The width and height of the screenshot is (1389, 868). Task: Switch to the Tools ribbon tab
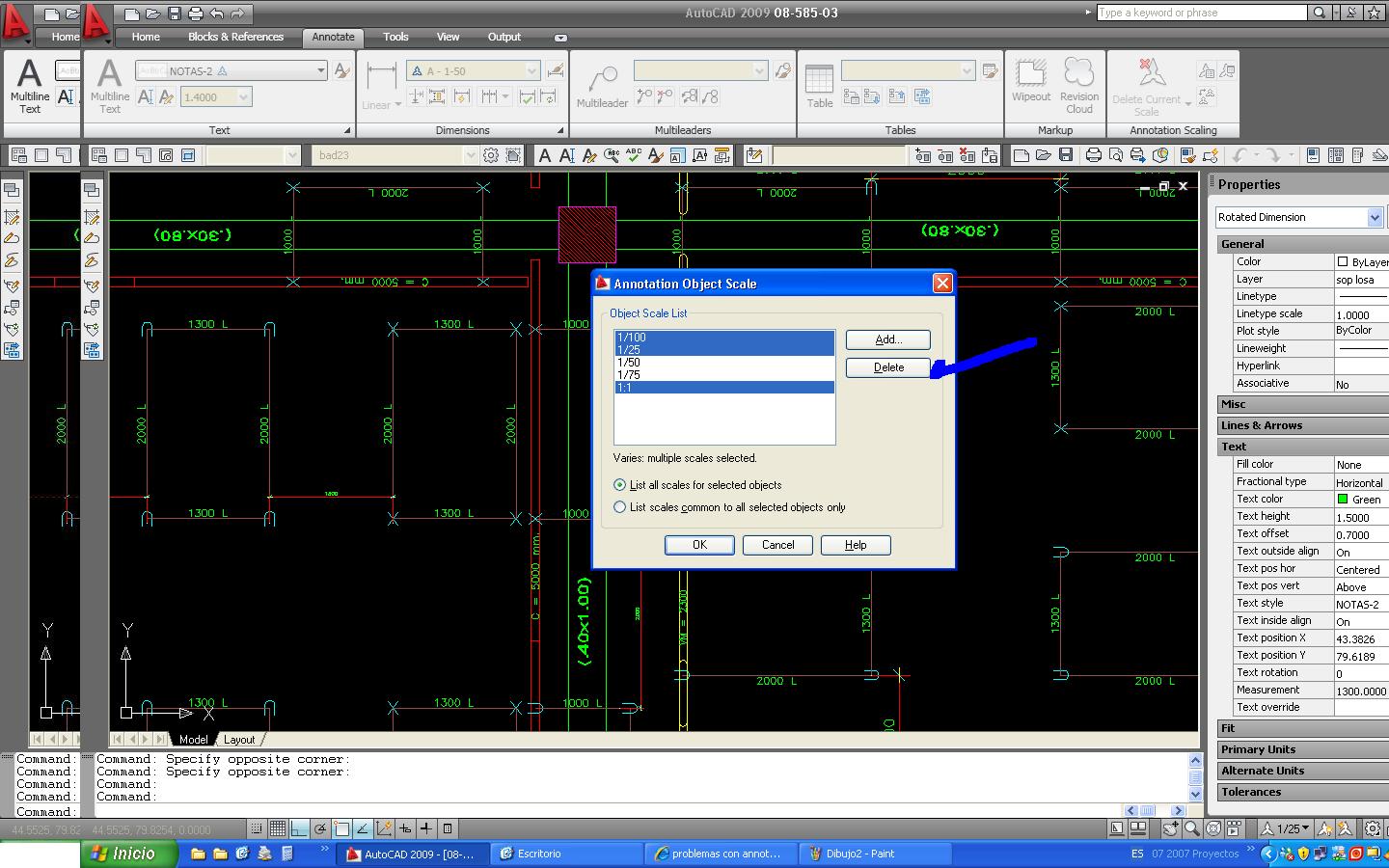point(395,37)
